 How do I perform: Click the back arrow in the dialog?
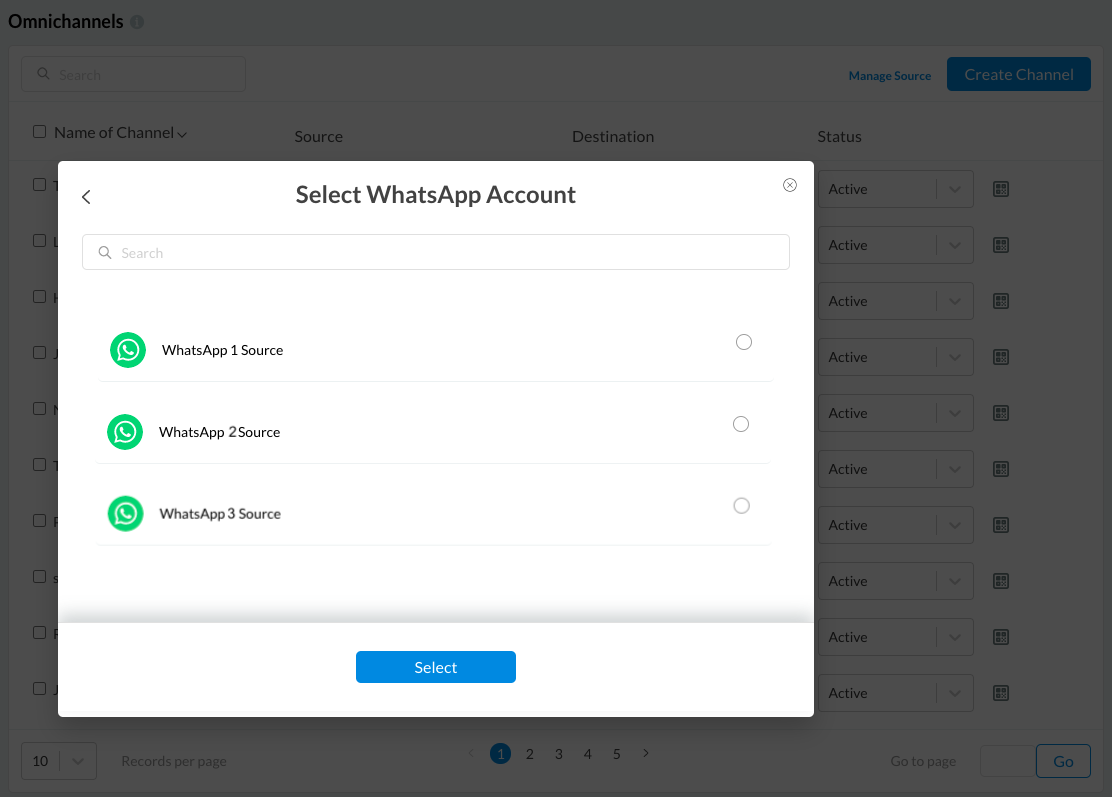(86, 197)
